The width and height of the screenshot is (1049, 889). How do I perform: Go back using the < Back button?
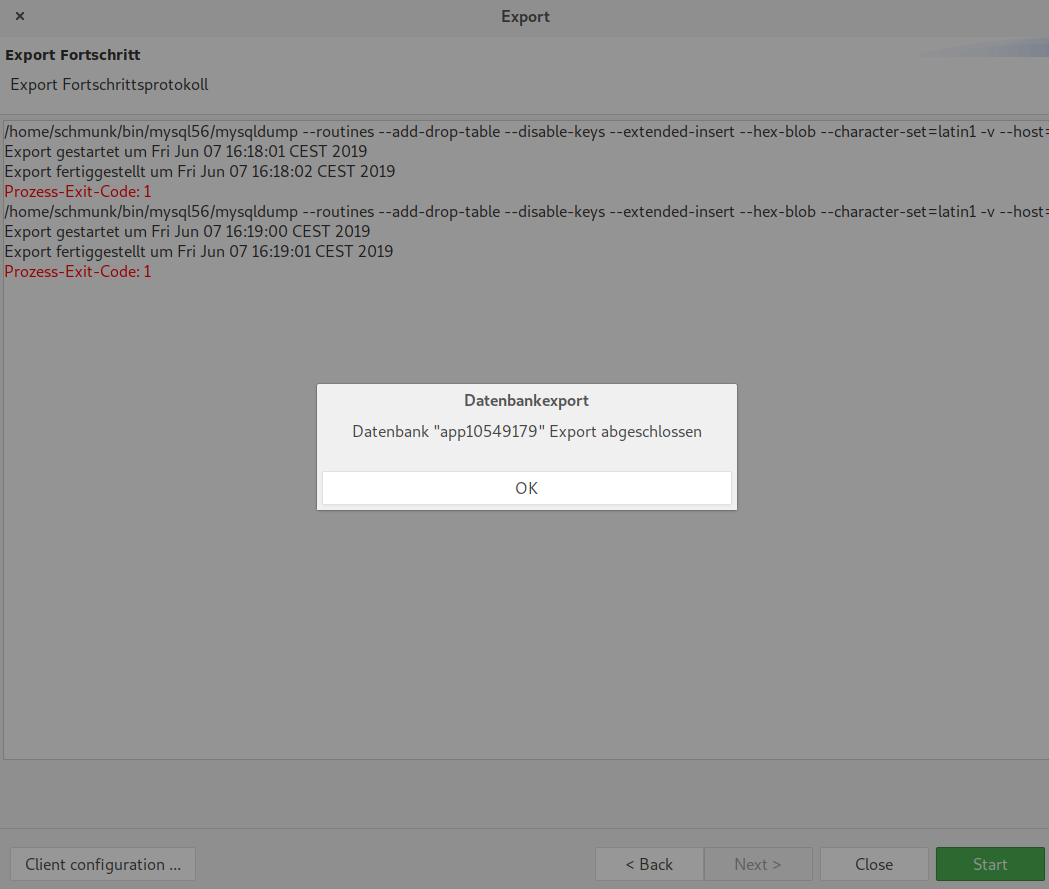[x=649, y=864]
